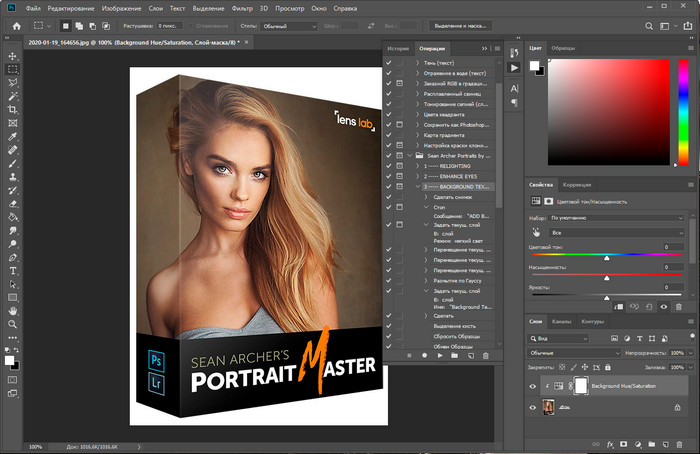This screenshot has width=700, height=454.
Task: Open the Набор preset dropdown
Action: tap(618, 217)
